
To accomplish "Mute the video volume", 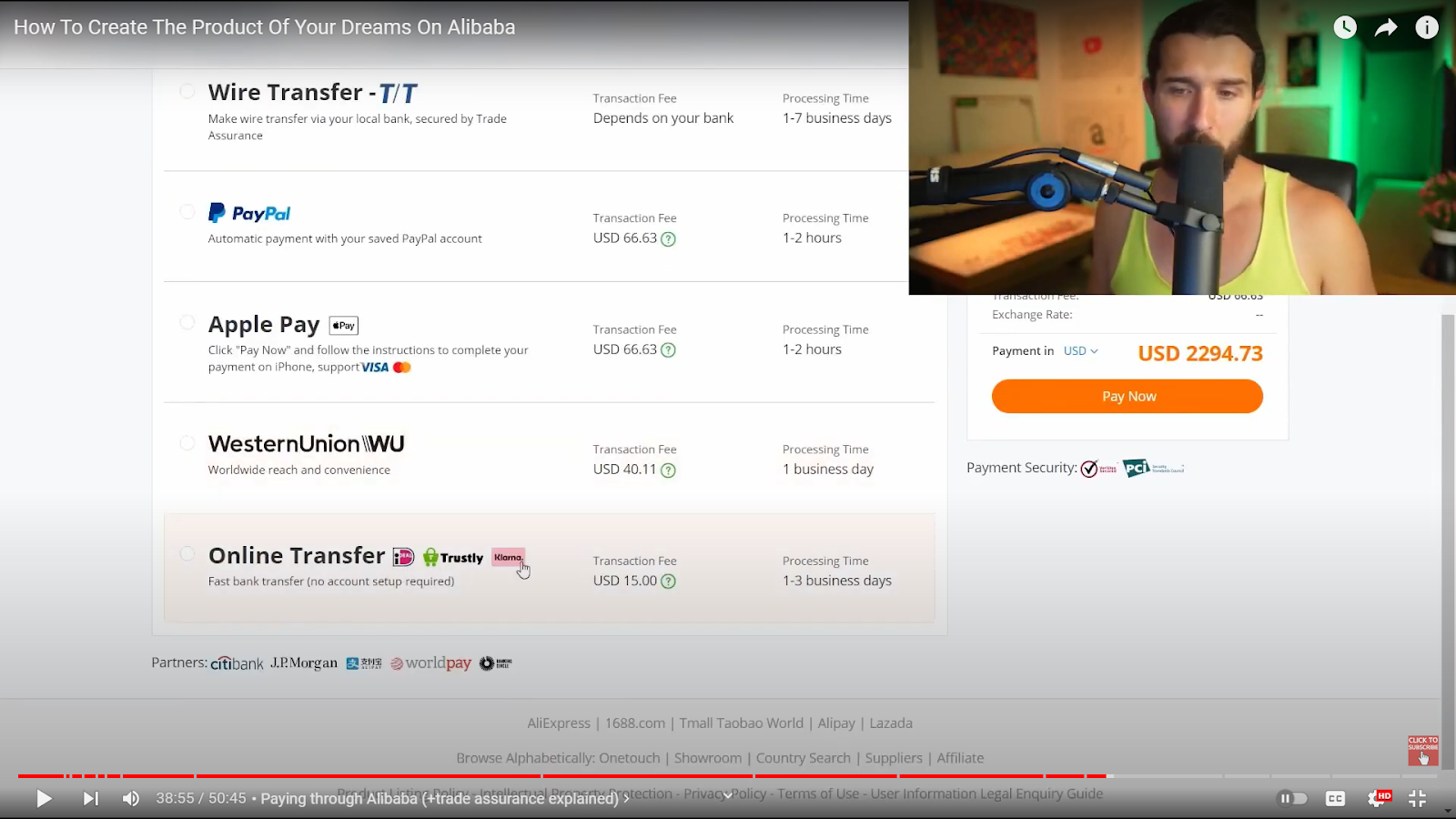I will point(131,798).
